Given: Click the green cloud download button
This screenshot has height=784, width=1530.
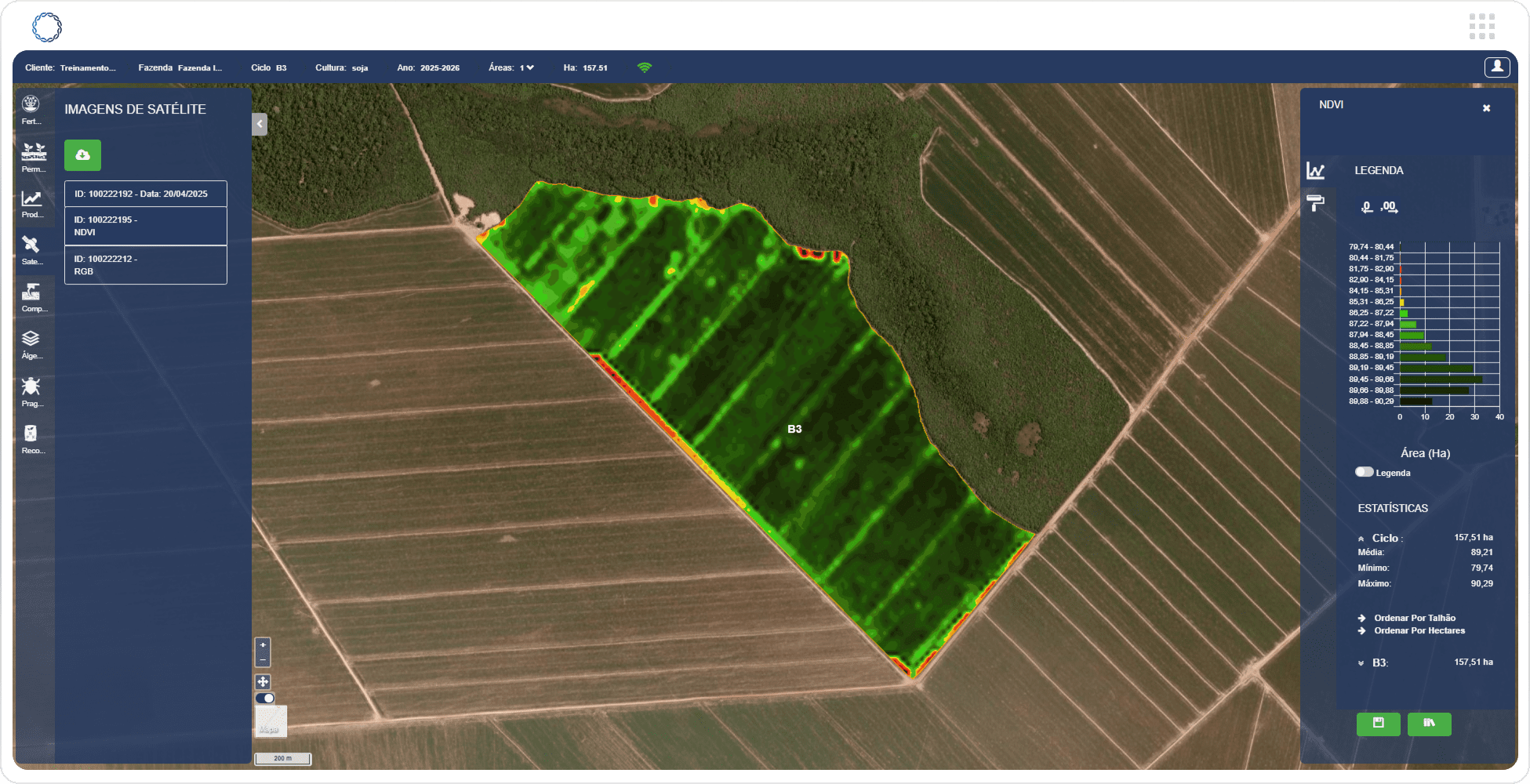Looking at the screenshot, I should point(82,155).
